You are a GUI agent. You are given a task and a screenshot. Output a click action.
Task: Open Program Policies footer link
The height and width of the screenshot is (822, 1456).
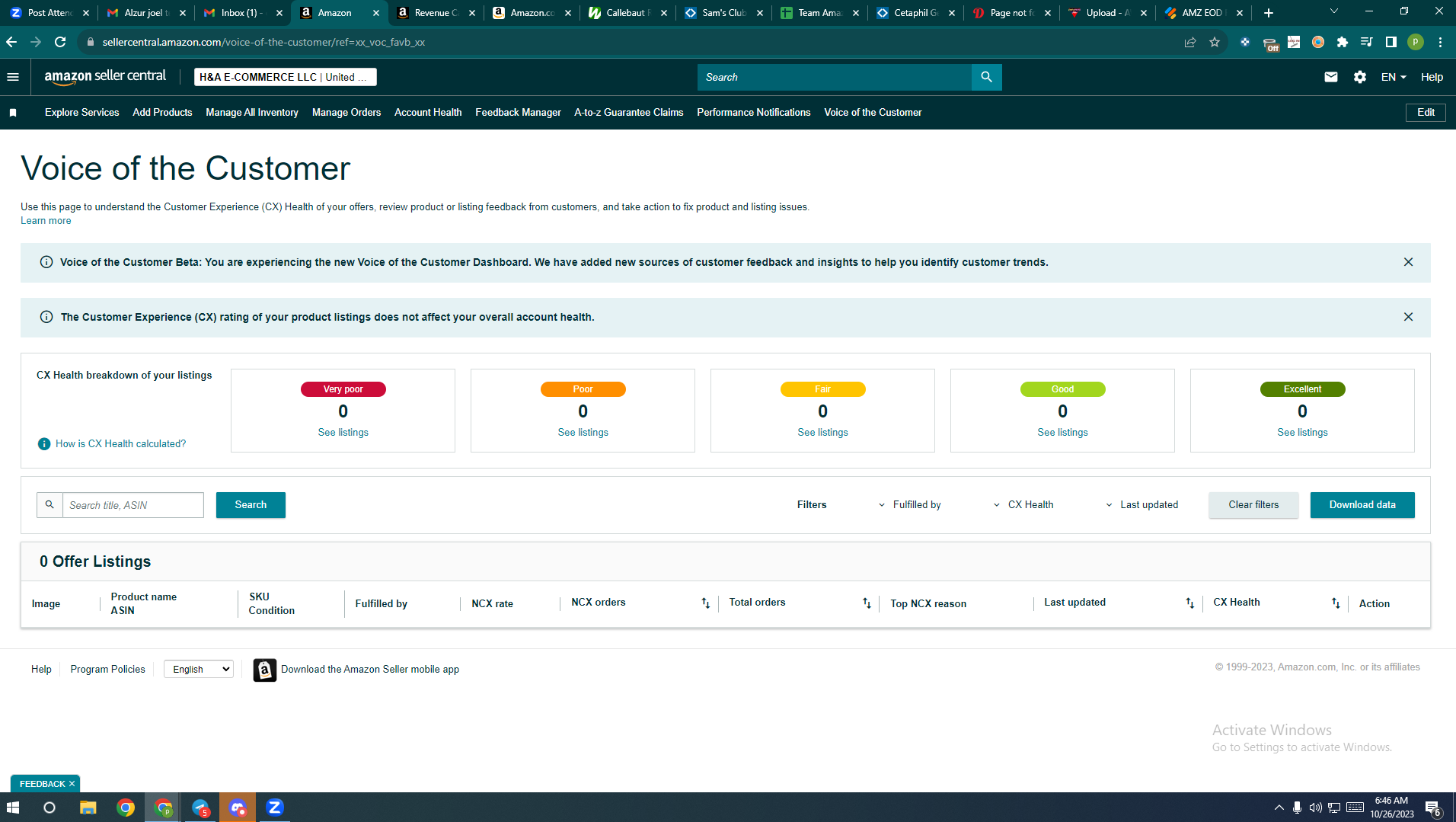coord(107,670)
